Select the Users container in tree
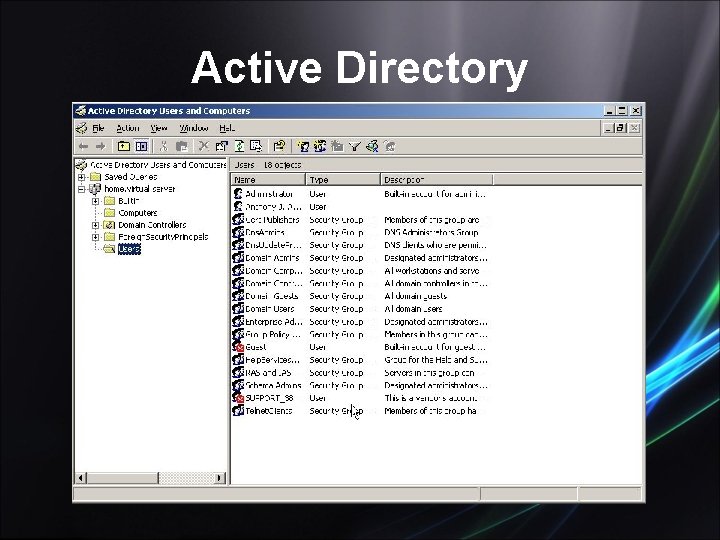The height and width of the screenshot is (540, 720). 129,249
